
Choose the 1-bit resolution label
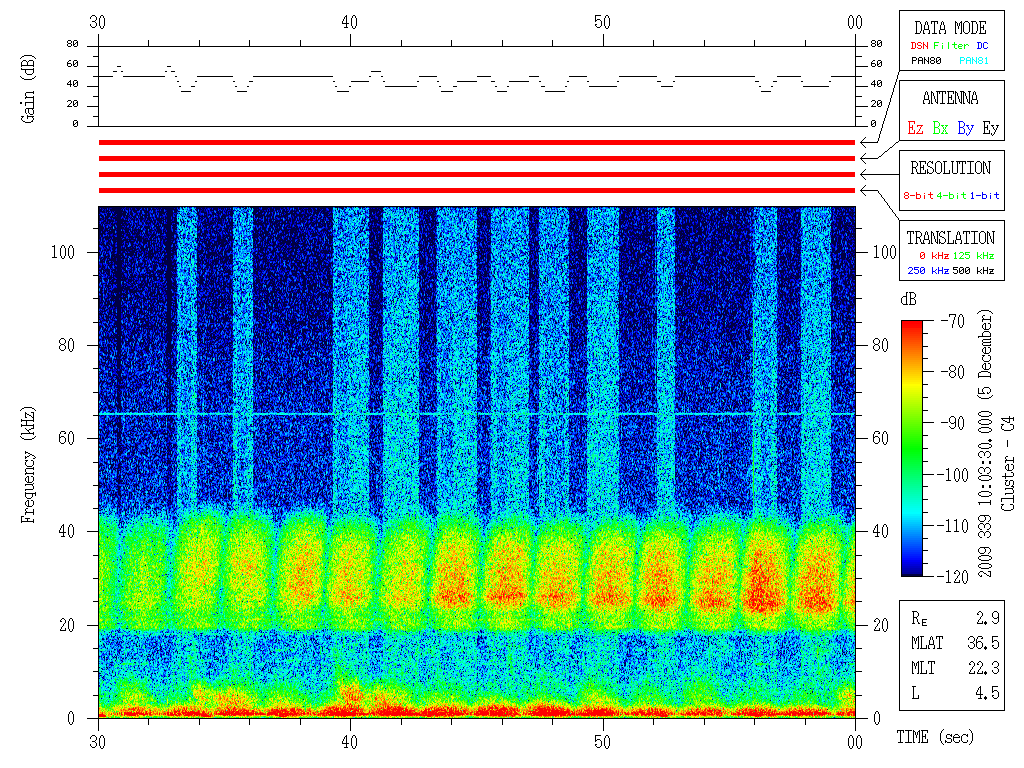coord(984,195)
